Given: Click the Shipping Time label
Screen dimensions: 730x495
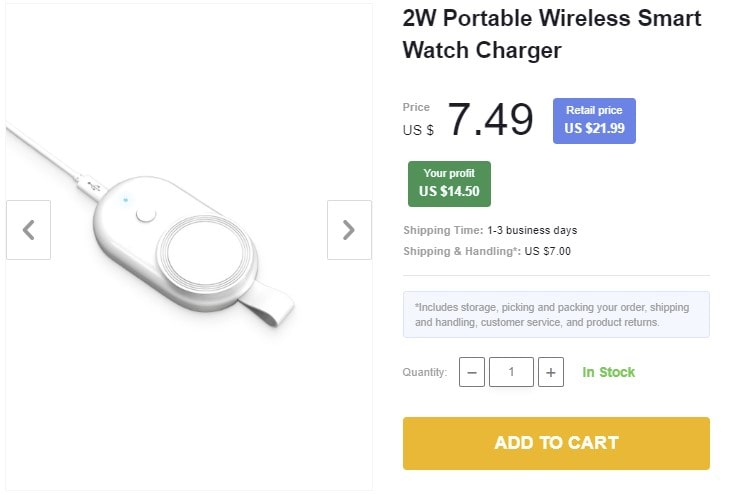Looking at the screenshot, I should (443, 230).
